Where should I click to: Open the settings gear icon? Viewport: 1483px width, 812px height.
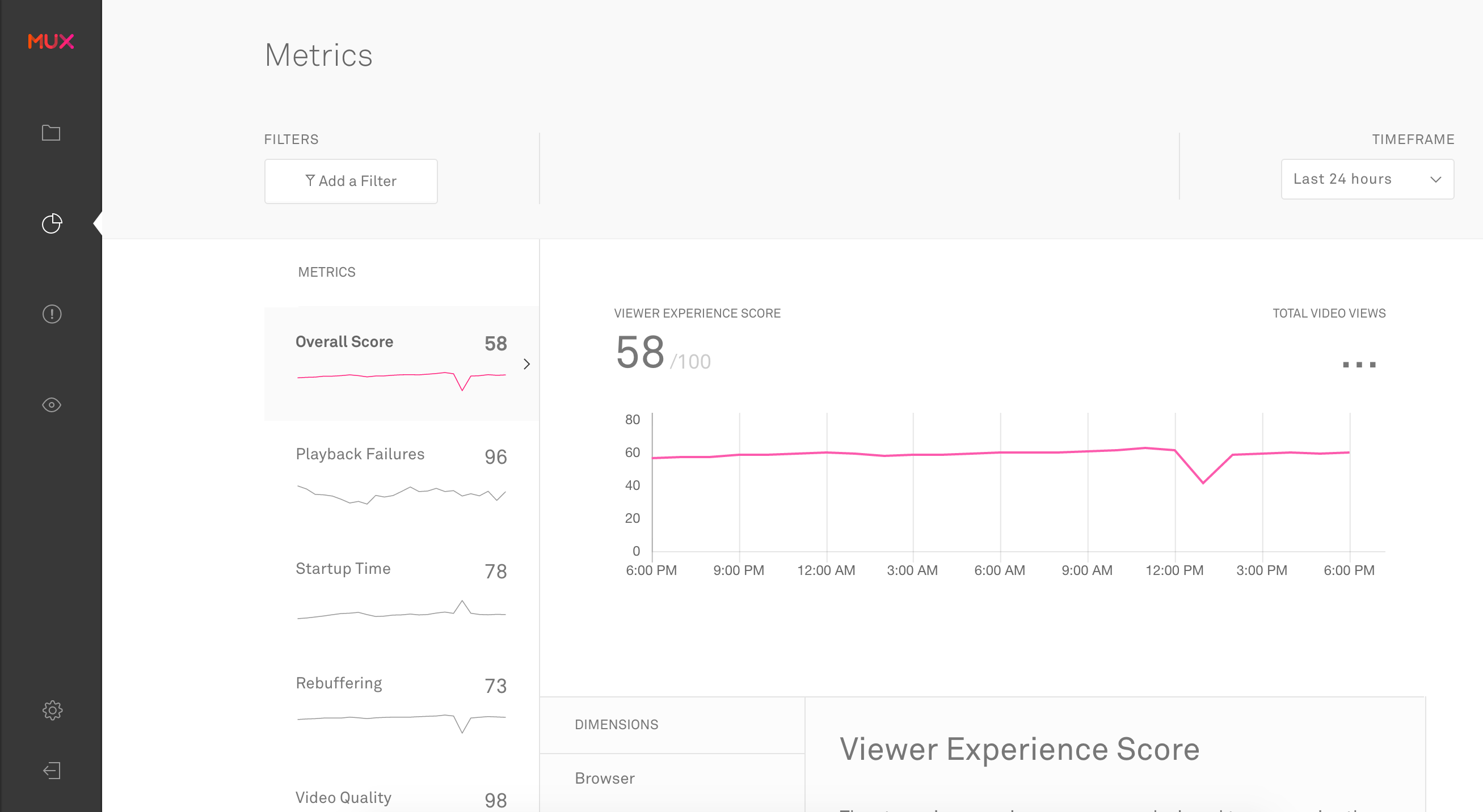pyautogui.click(x=52, y=710)
